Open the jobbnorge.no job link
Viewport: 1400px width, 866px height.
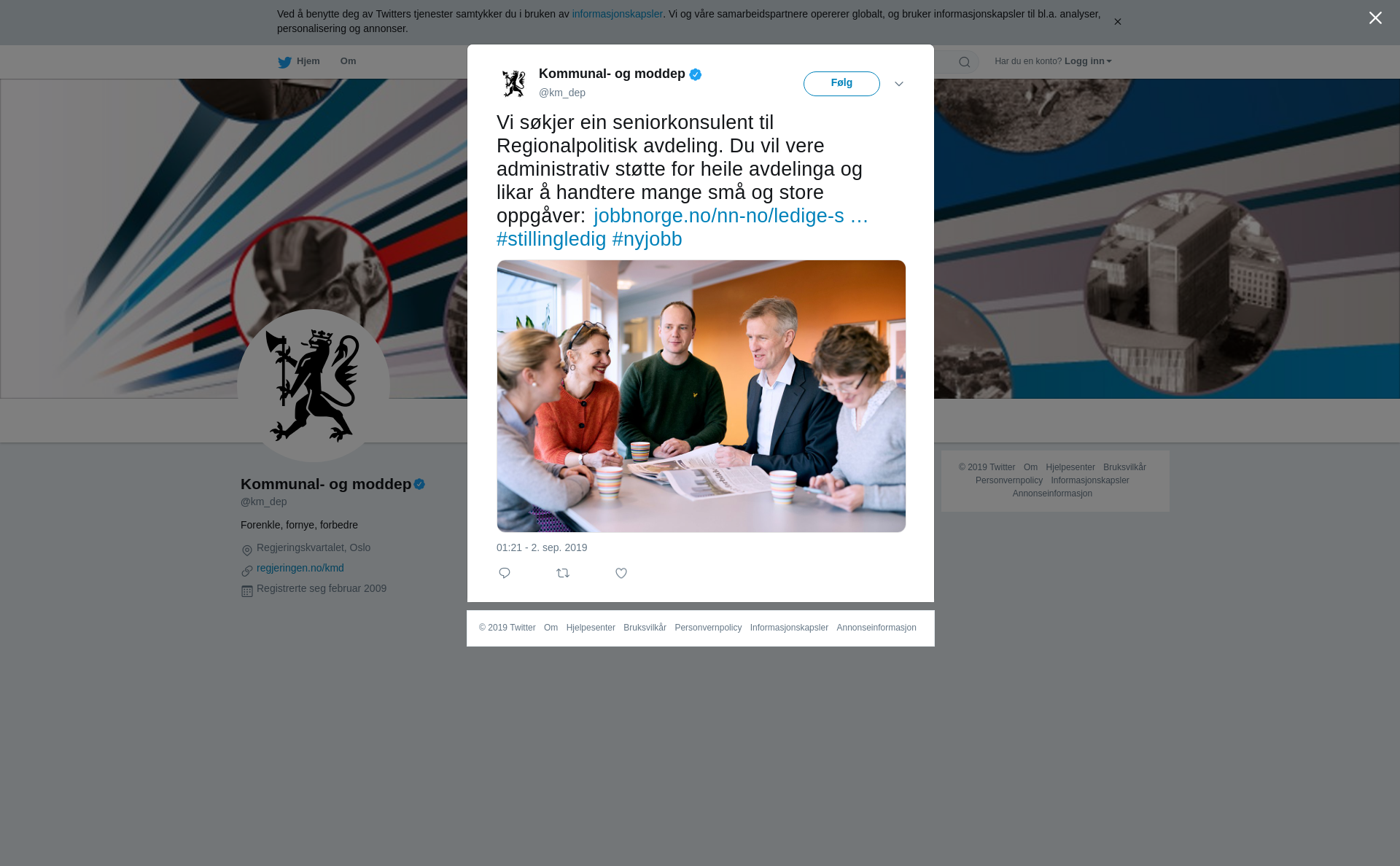[x=731, y=216]
